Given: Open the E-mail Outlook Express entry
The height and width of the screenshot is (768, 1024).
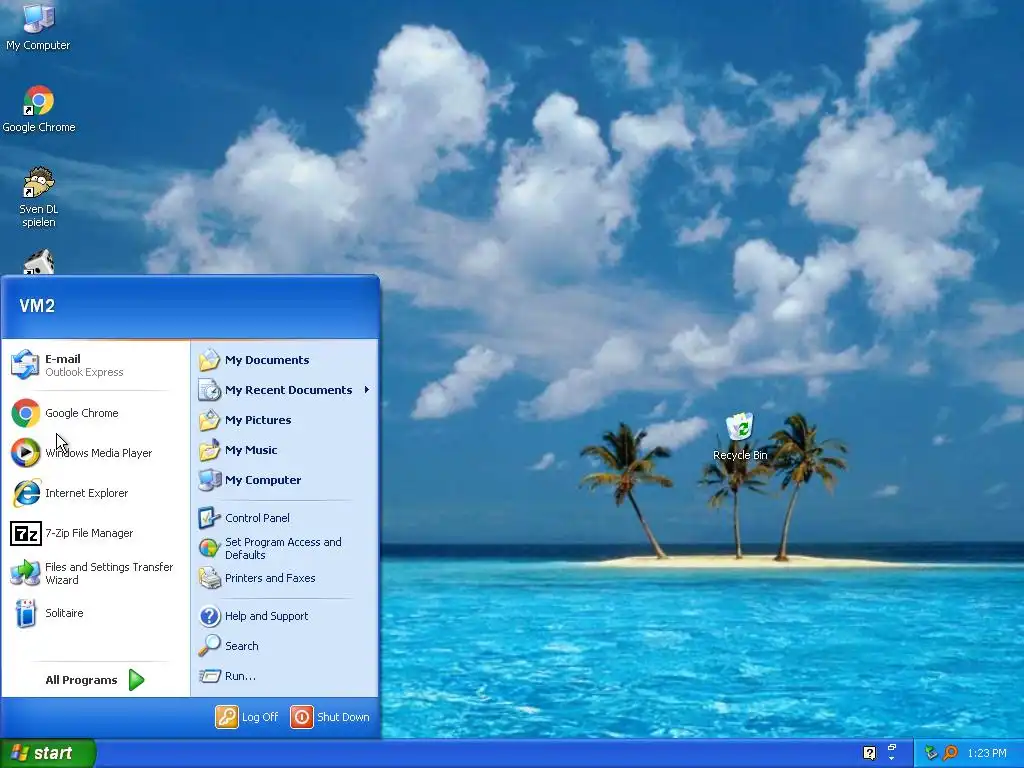Looking at the screenshot, I should [95, 364].
